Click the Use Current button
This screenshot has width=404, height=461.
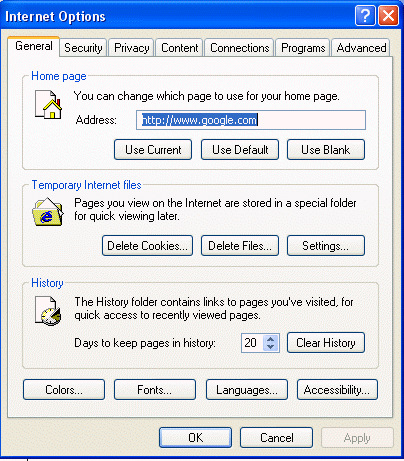153,150
